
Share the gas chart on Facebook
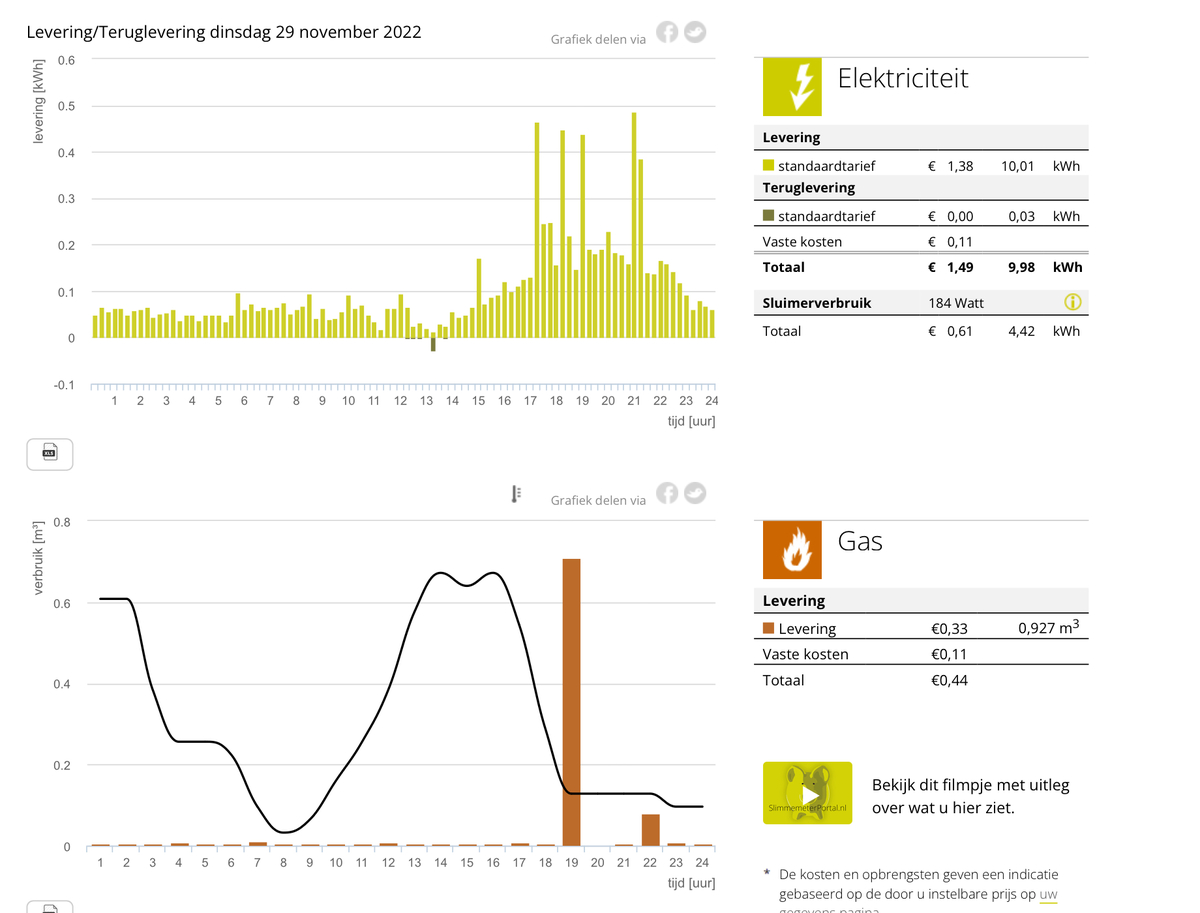pos(667,494)
